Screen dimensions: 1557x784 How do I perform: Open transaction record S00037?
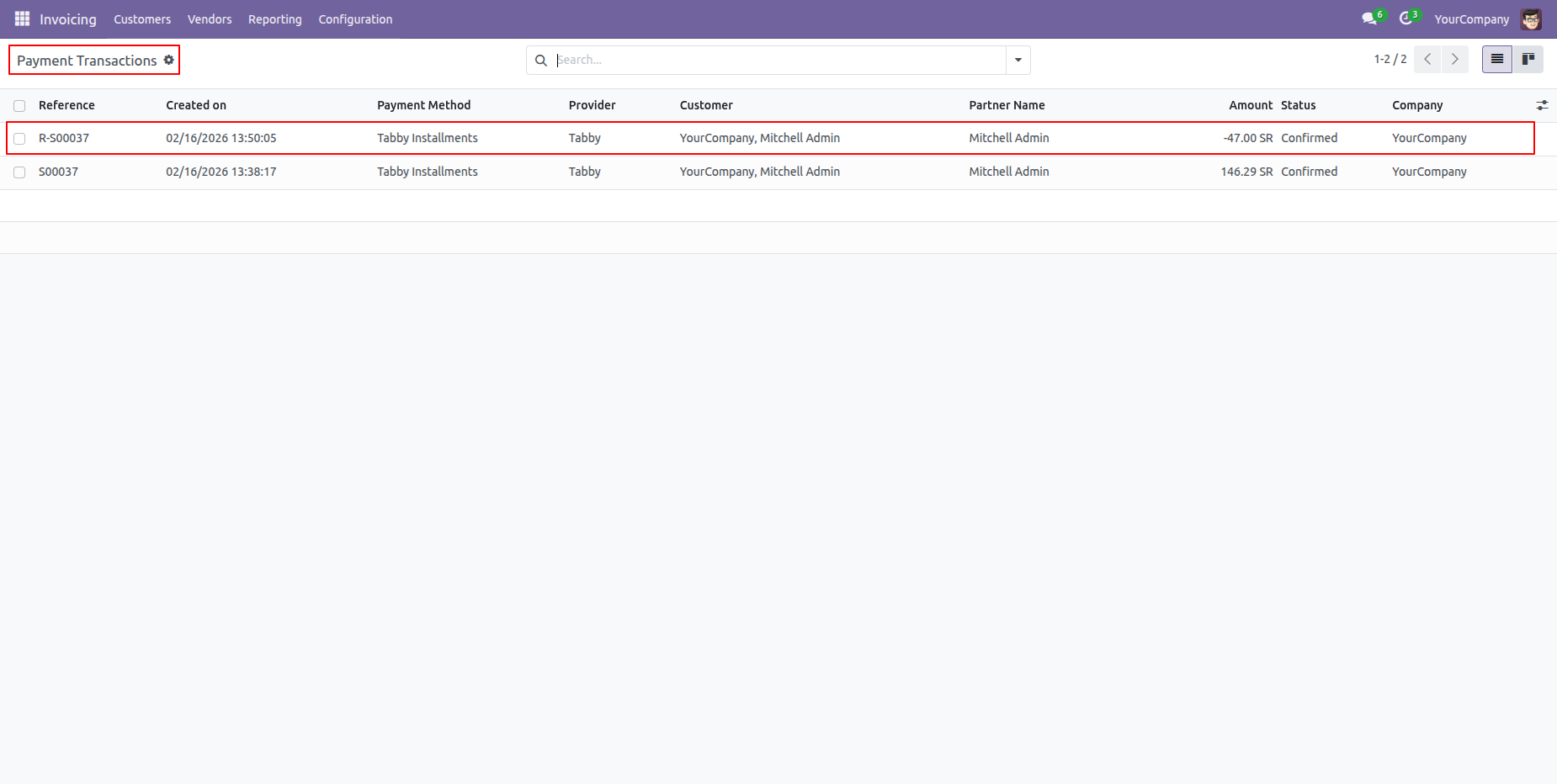pyautogui.click(x=58, y=172)
